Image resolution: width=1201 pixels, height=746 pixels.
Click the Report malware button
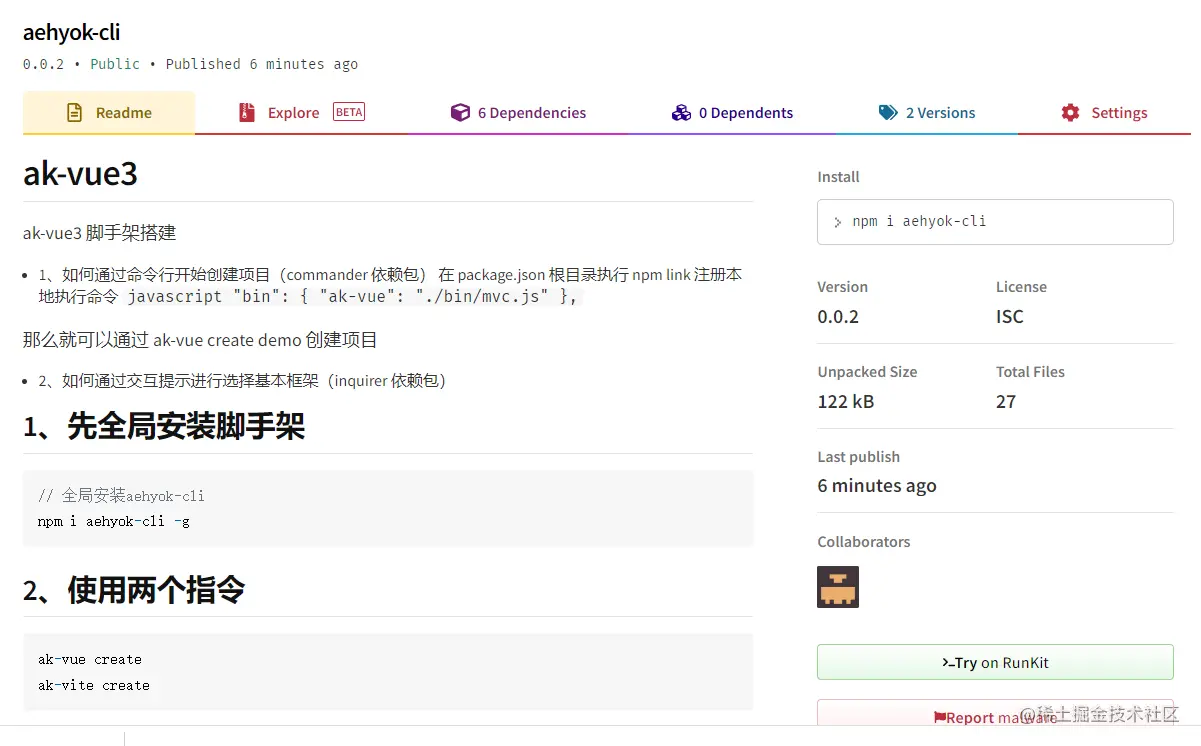[x=995, y=715]
